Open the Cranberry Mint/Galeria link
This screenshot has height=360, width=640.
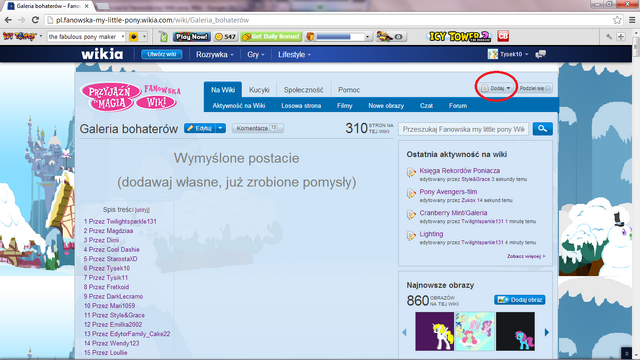pyautogui.click(x=453, y=213)
